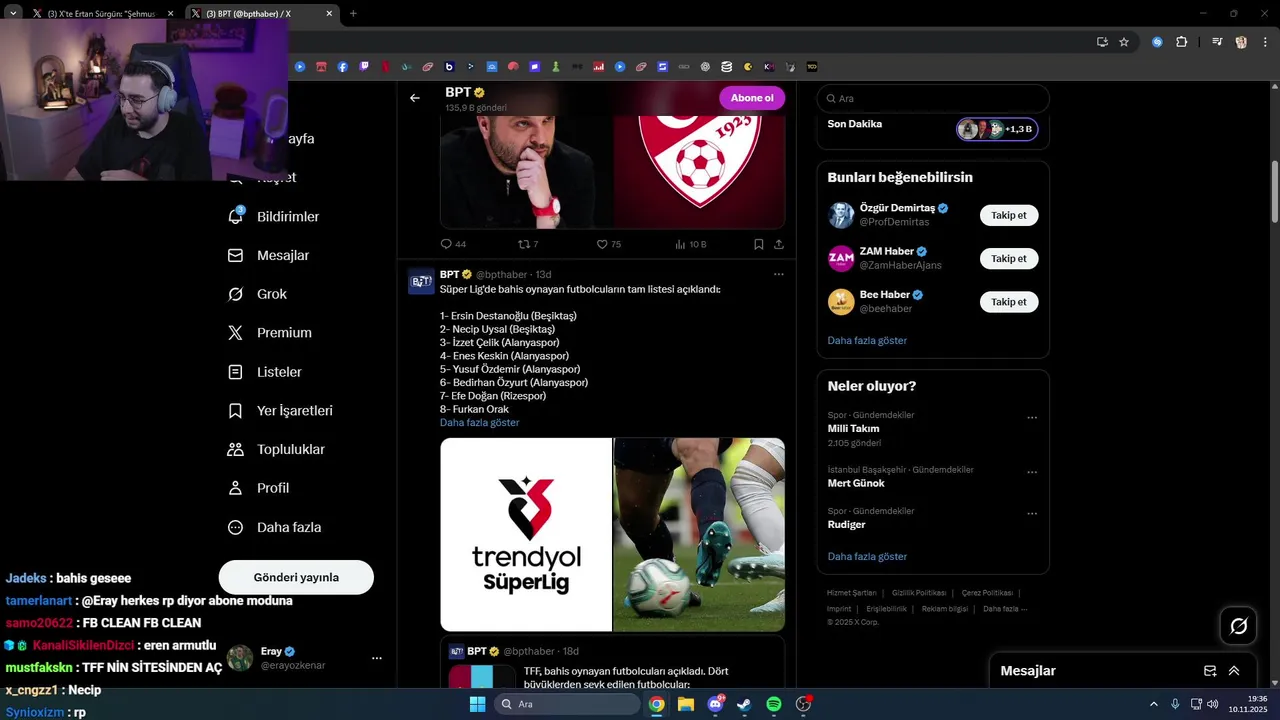Open Topluluklar from the sidebar
Image resolution: width=1280 pixels, height=720 pixels.
tap(276, 450)
